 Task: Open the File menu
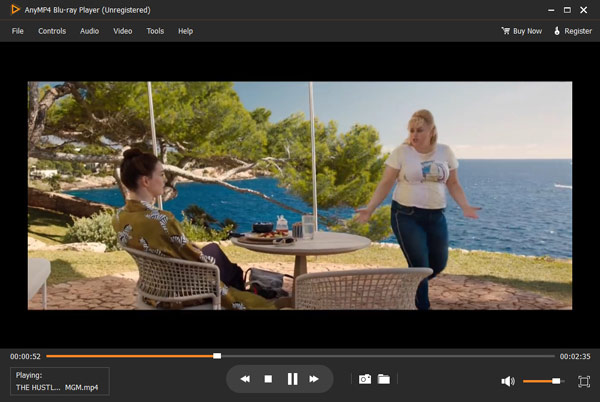point(18,31)
